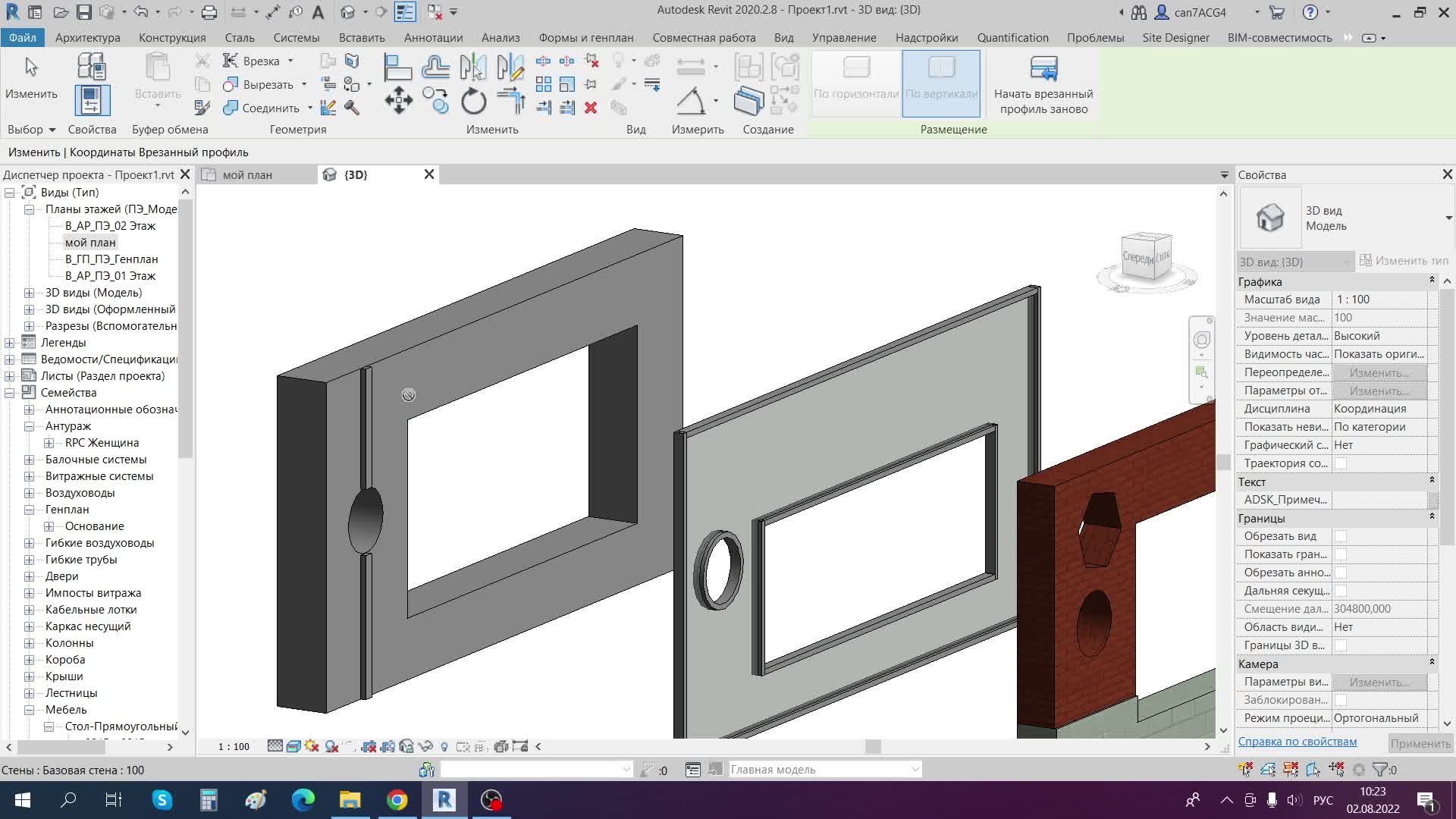Expand the 3D виды (Модель) tree node
The height and width of the screenshot is (819, 1456).
29,293
